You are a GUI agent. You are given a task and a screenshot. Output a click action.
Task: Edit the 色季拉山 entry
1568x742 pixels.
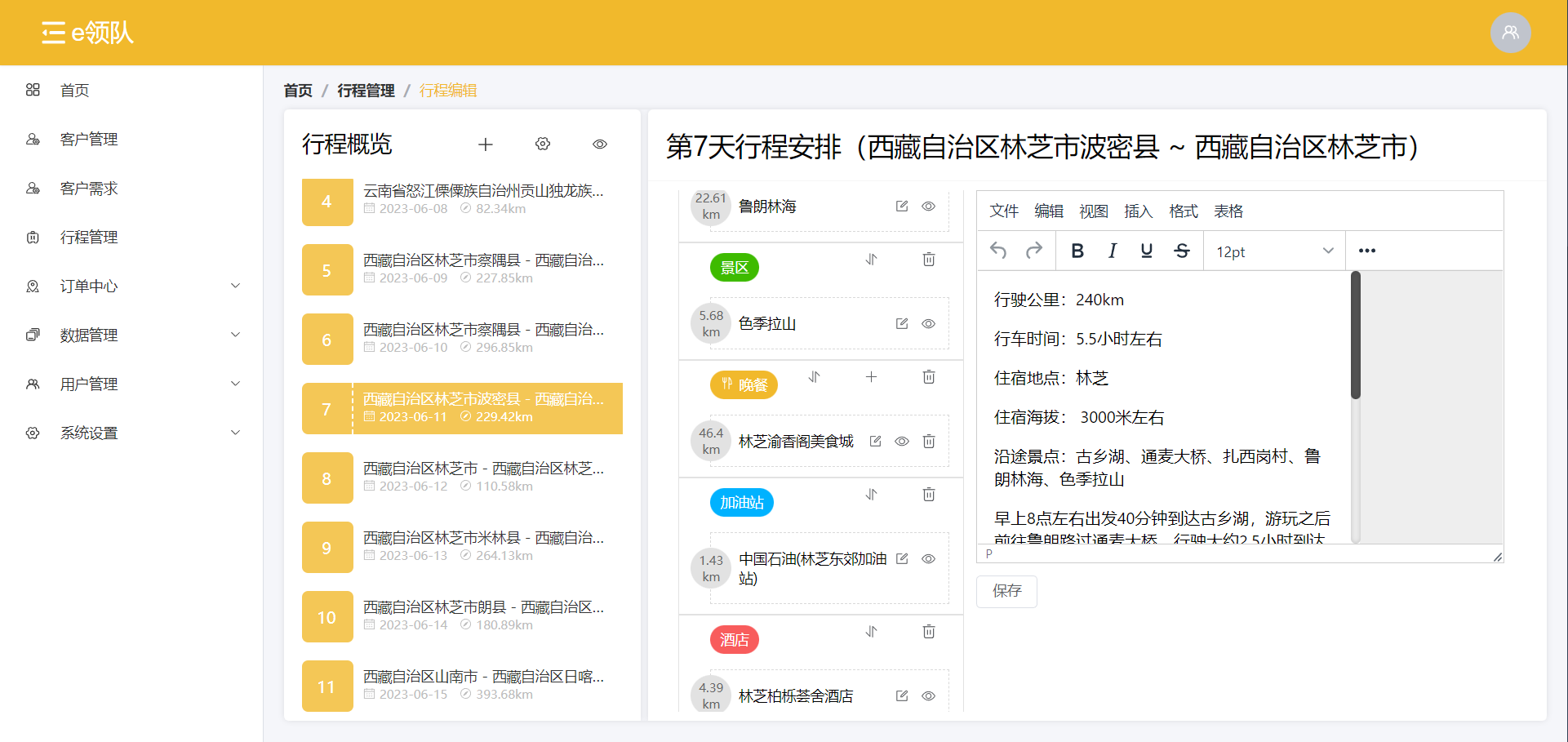[902, 324]
